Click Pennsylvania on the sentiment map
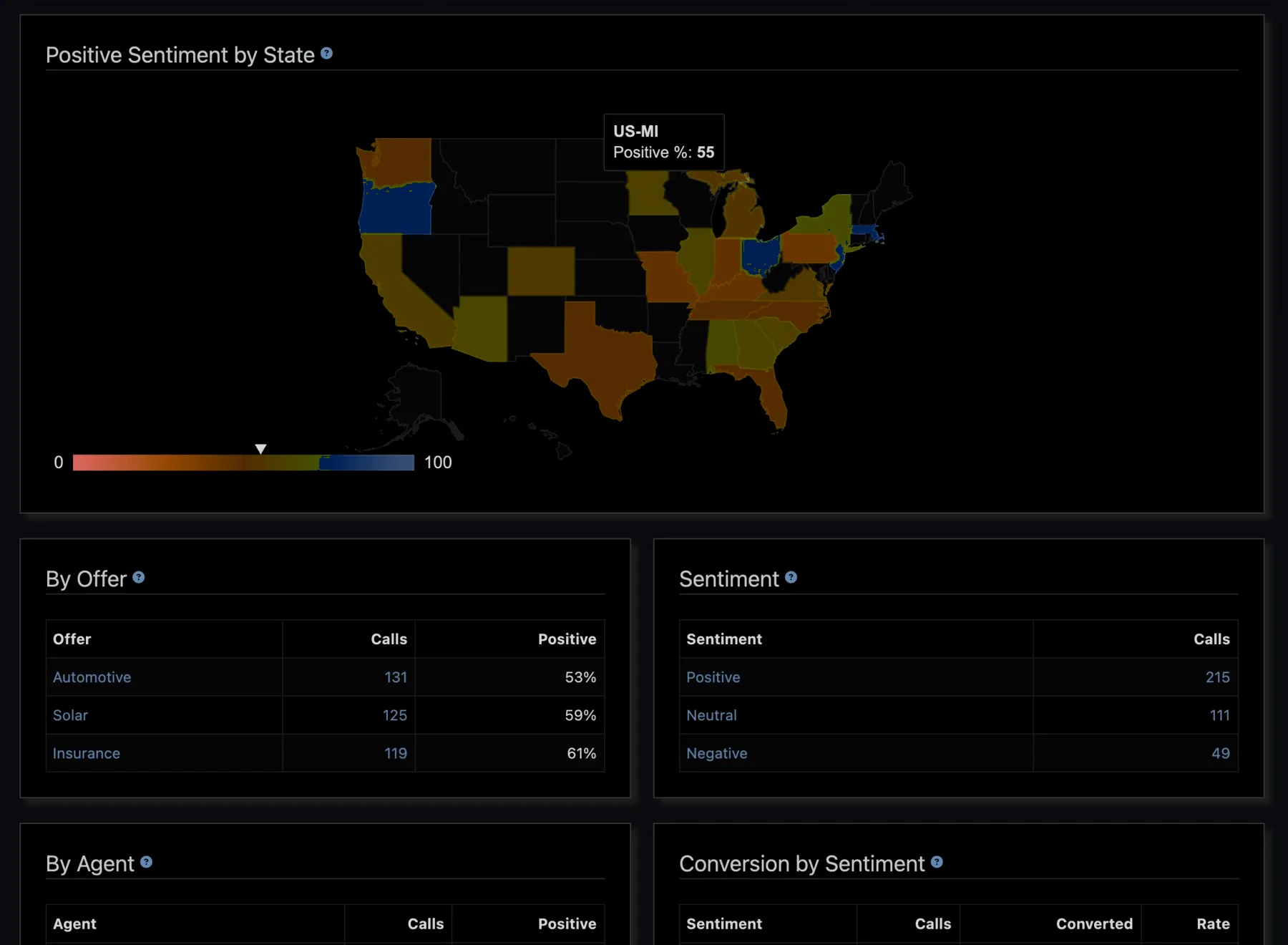Screen dimensions: 1288x945 [x=809, y=248]
